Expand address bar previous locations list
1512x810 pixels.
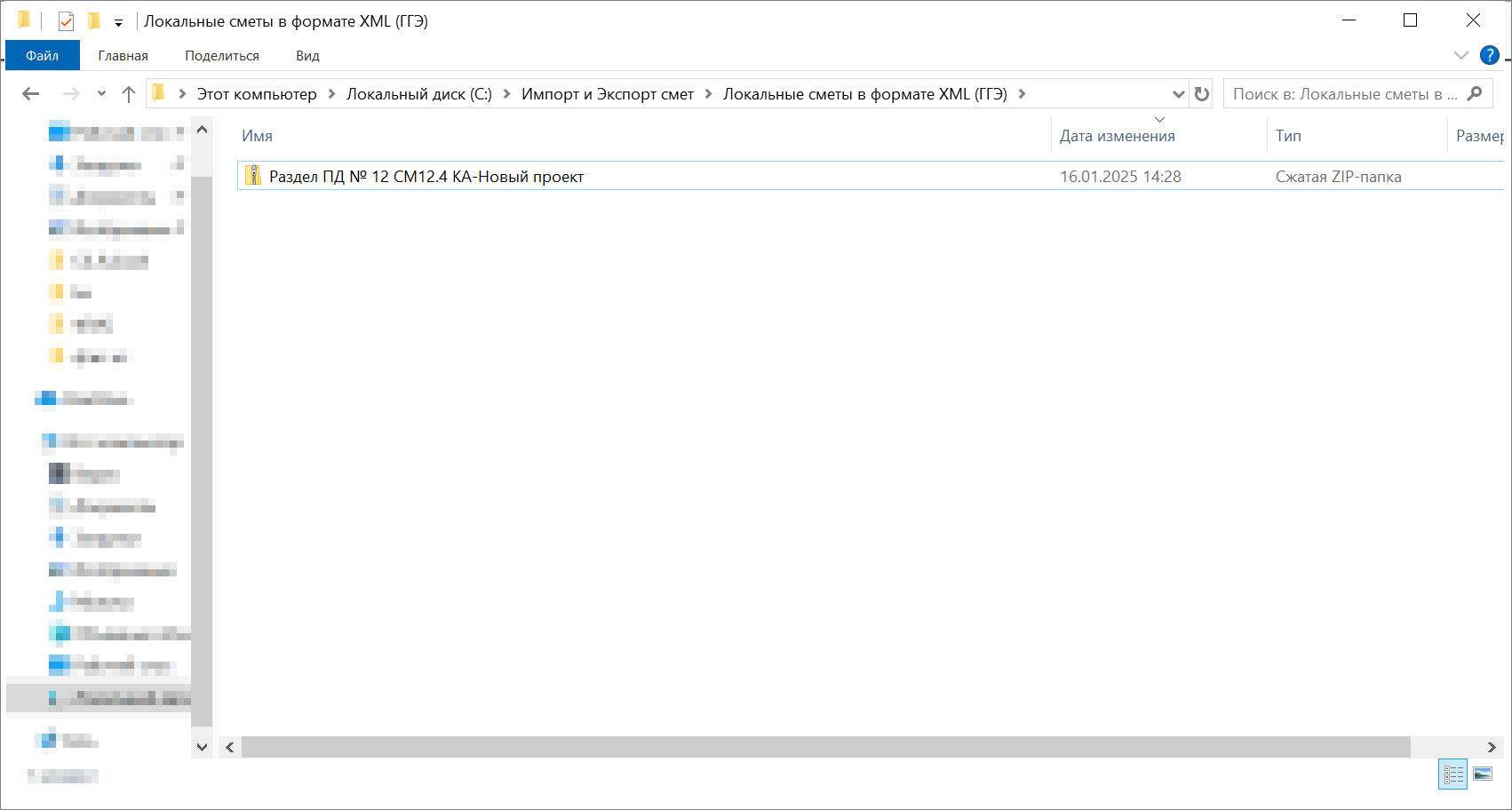(x=1178, y=94)
